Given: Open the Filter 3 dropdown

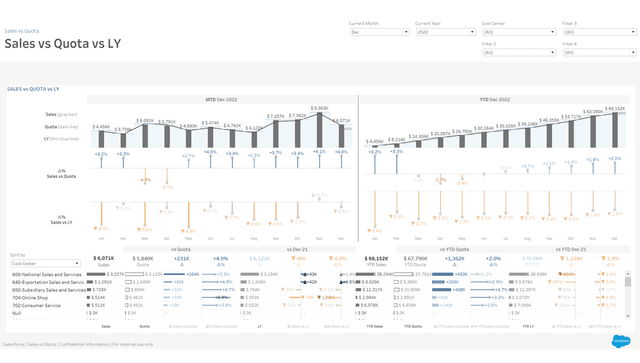Looking at the screenshot, I should [x=600, y=32].
